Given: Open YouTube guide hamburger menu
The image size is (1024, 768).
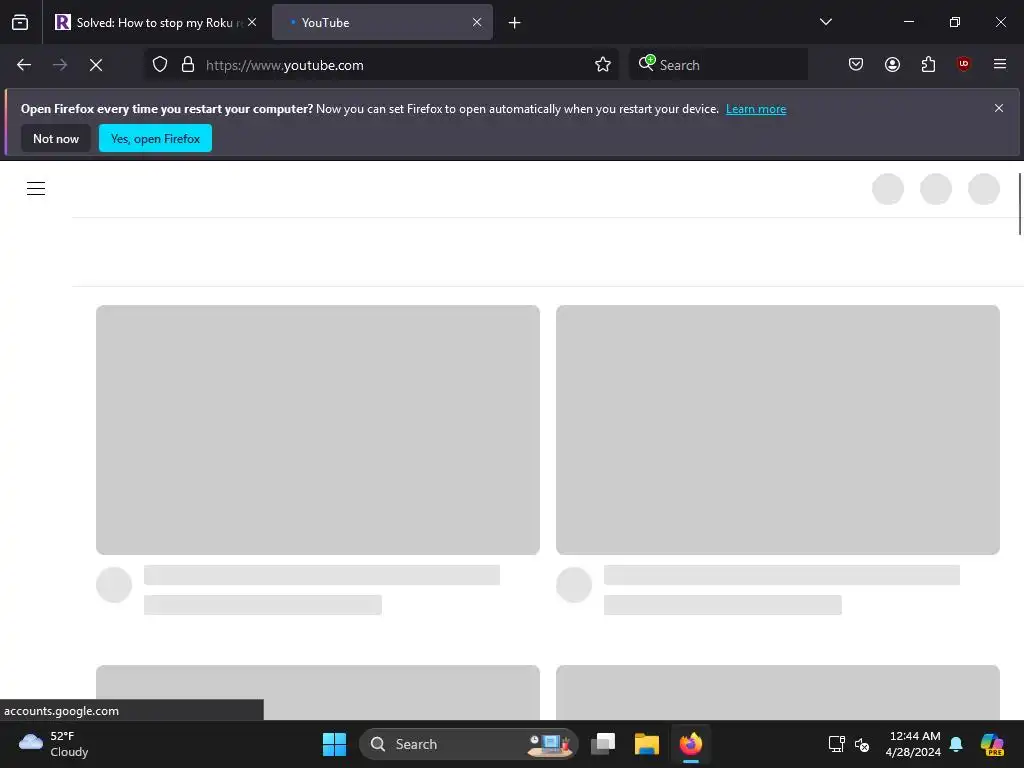Looking at the screenshot, I should tap(36, 189).
